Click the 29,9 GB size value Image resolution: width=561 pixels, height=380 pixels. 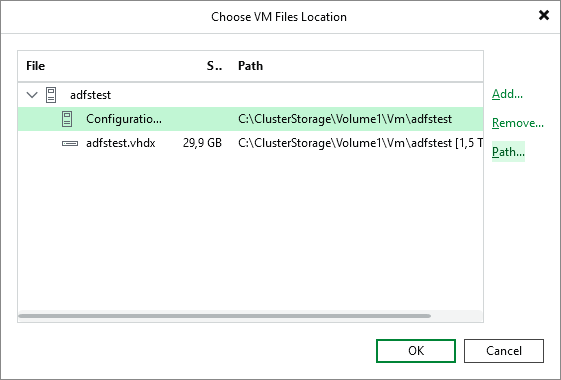click(202, 143)
